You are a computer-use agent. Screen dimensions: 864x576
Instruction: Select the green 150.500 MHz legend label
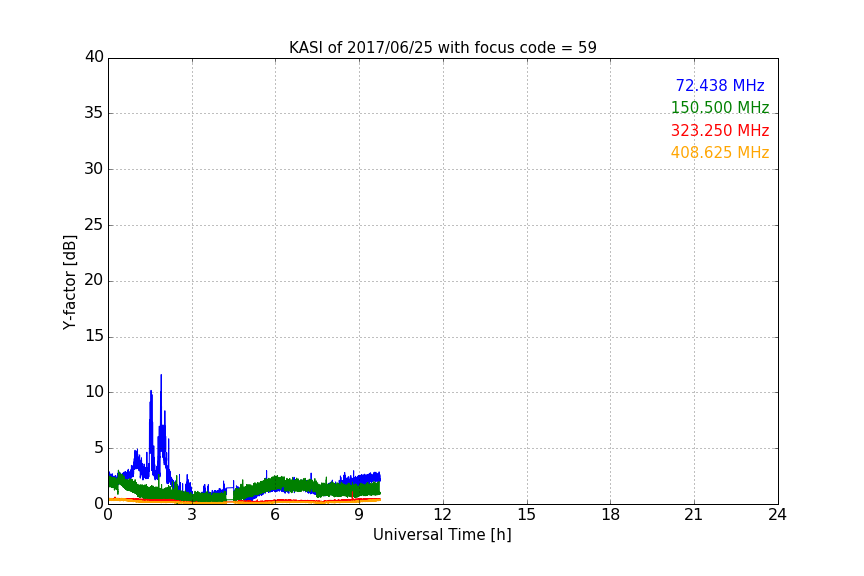pyautogui.click(x=720, y=108)
